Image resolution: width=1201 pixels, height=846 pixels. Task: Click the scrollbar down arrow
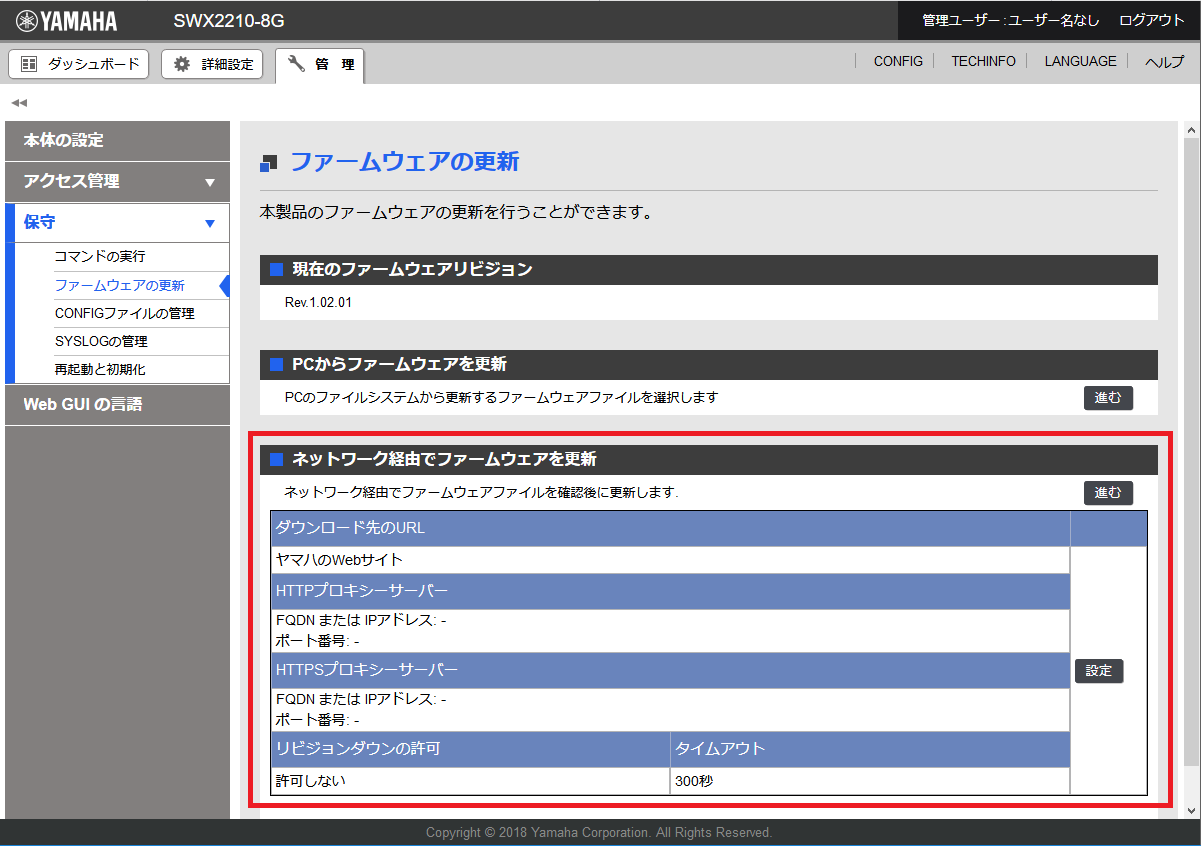(x=1191, y=810)
